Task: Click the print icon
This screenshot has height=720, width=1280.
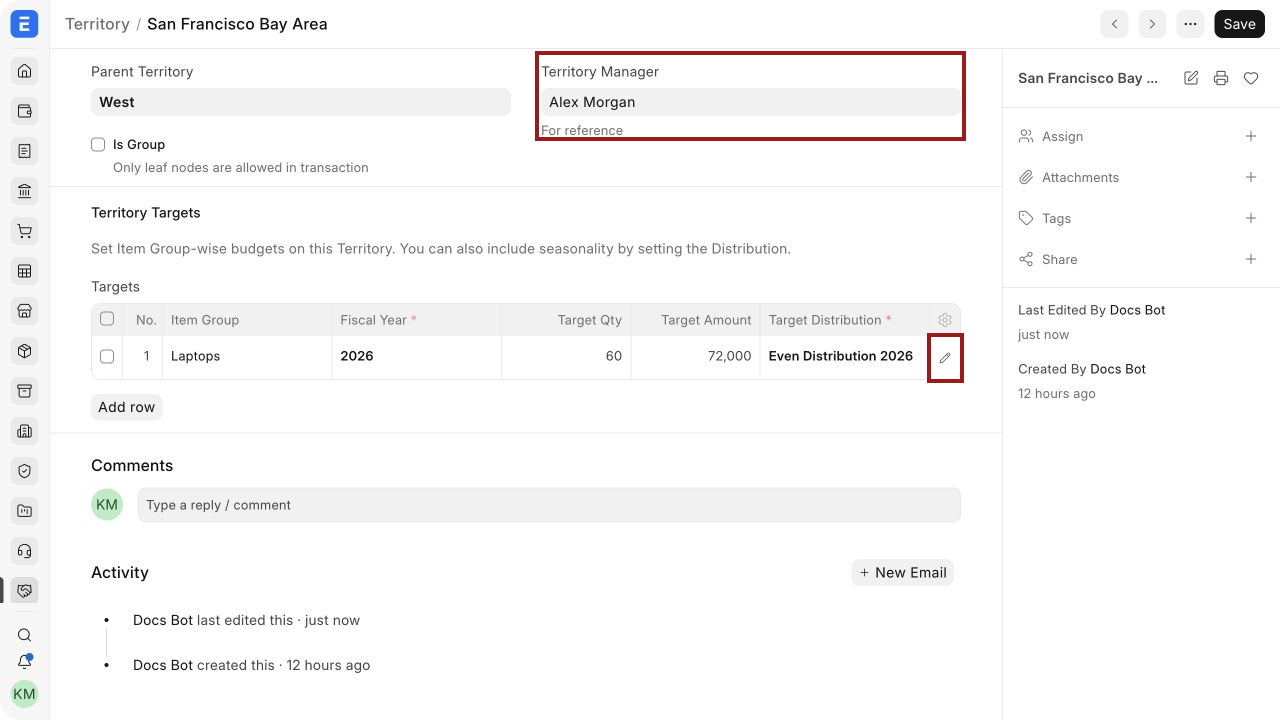Action: coord(1221,78)
